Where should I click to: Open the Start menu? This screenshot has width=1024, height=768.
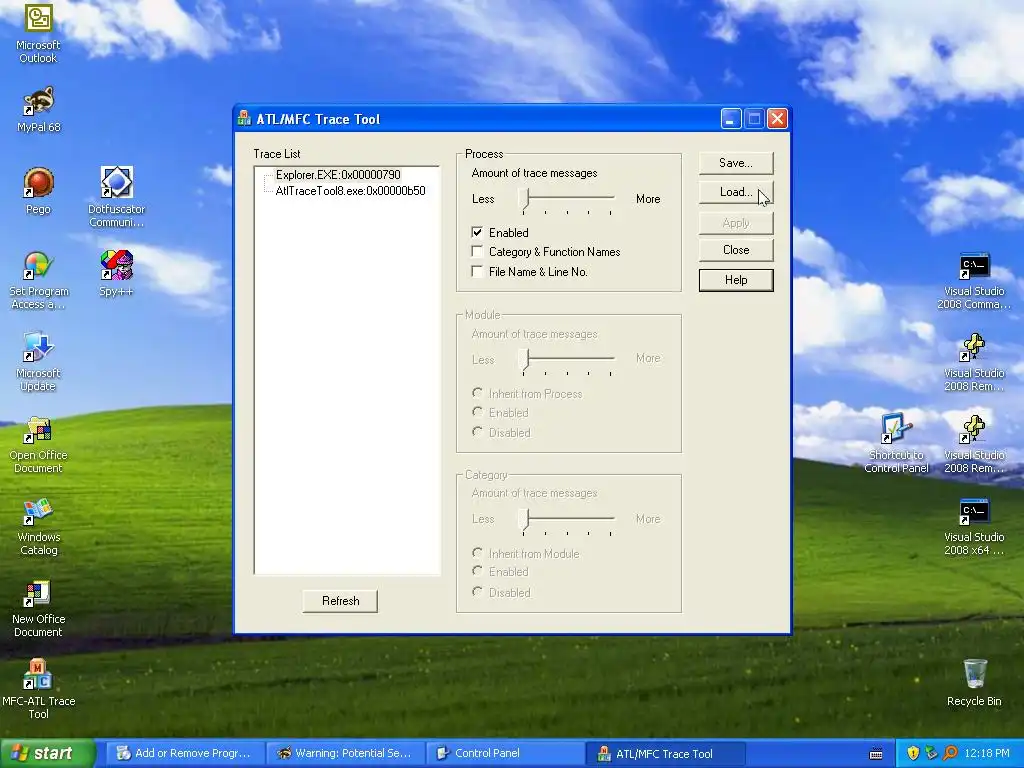(47, 753)
